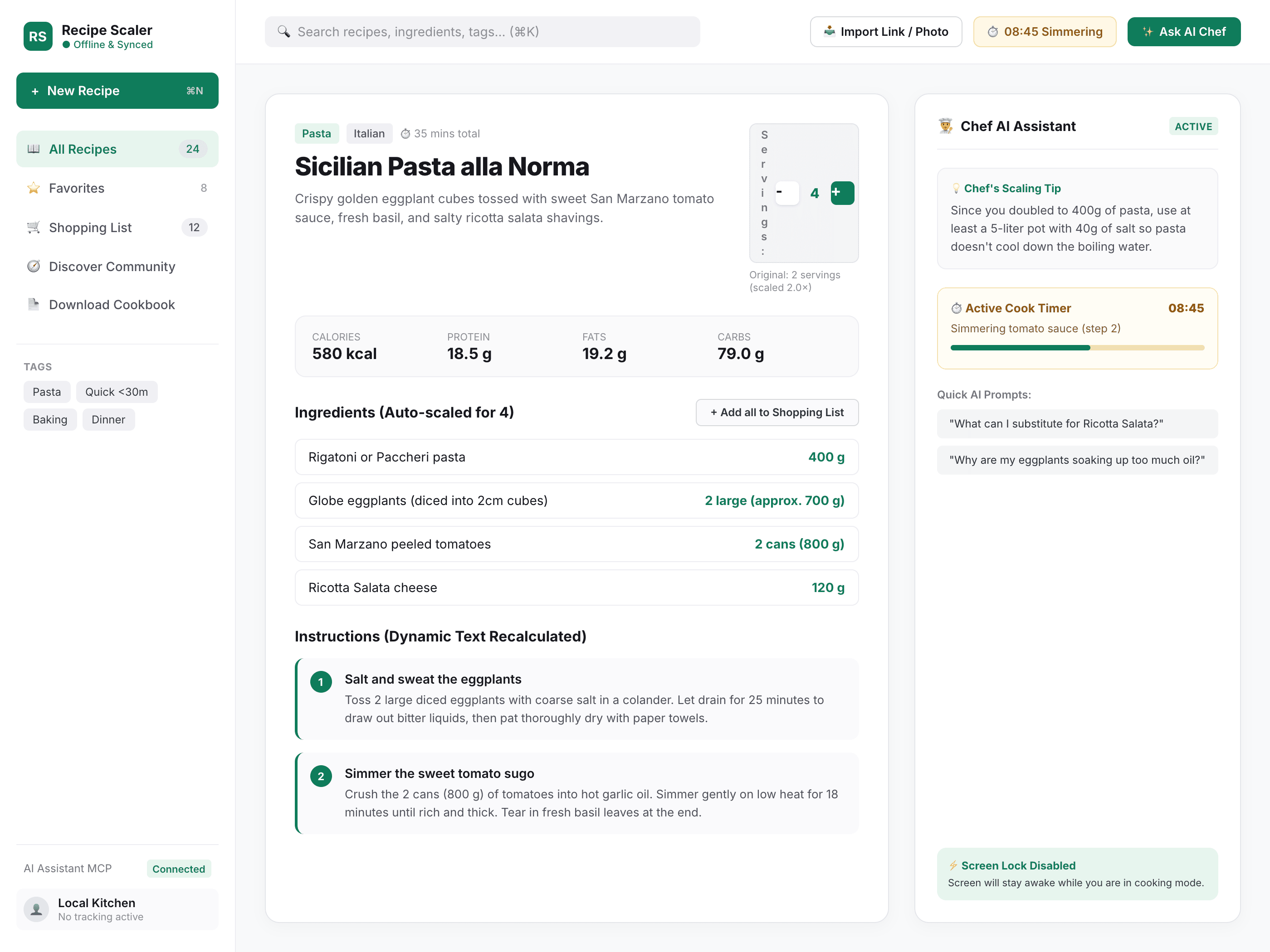Create a New Recipe
This screenshot has width=1270, height=952.
(x=117, y=91)
